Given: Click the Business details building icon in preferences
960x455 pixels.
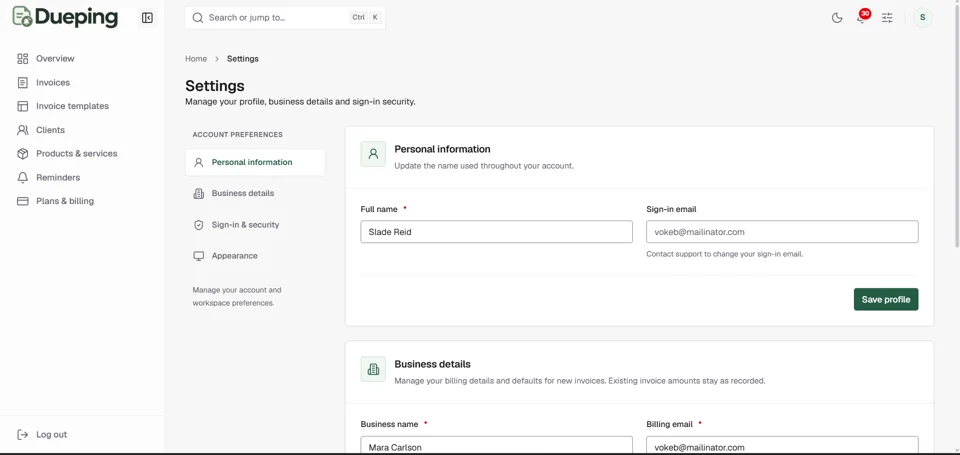Looking at the screenshot, I should [198, 194].
